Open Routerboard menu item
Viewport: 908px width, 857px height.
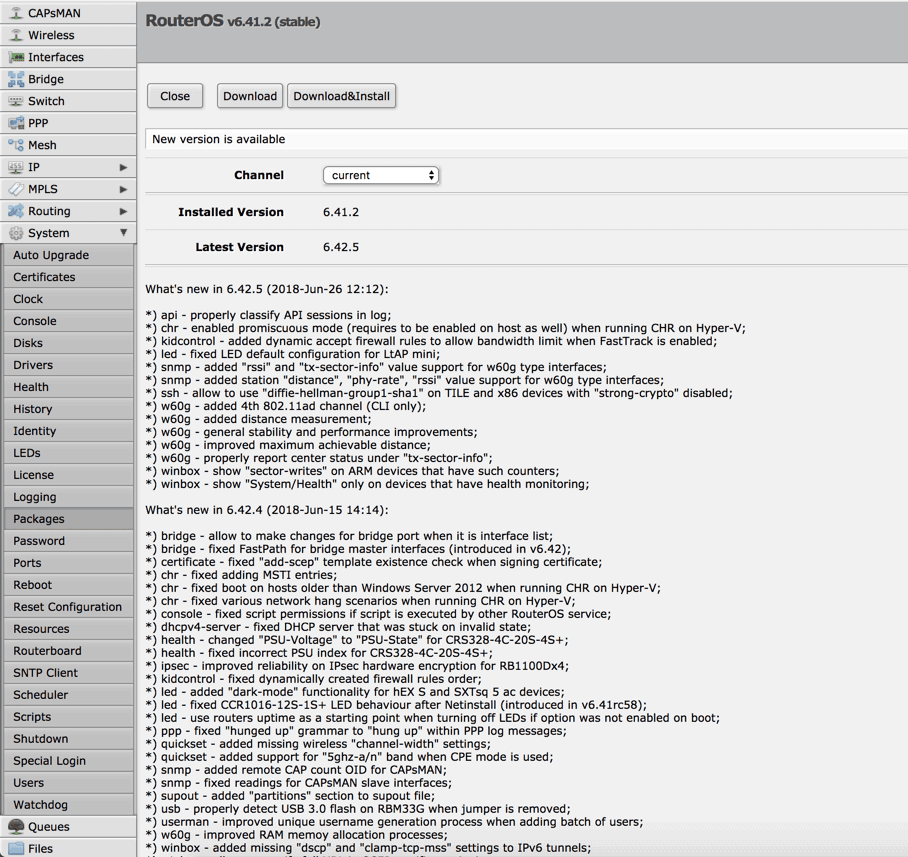(x=68, y=651)
